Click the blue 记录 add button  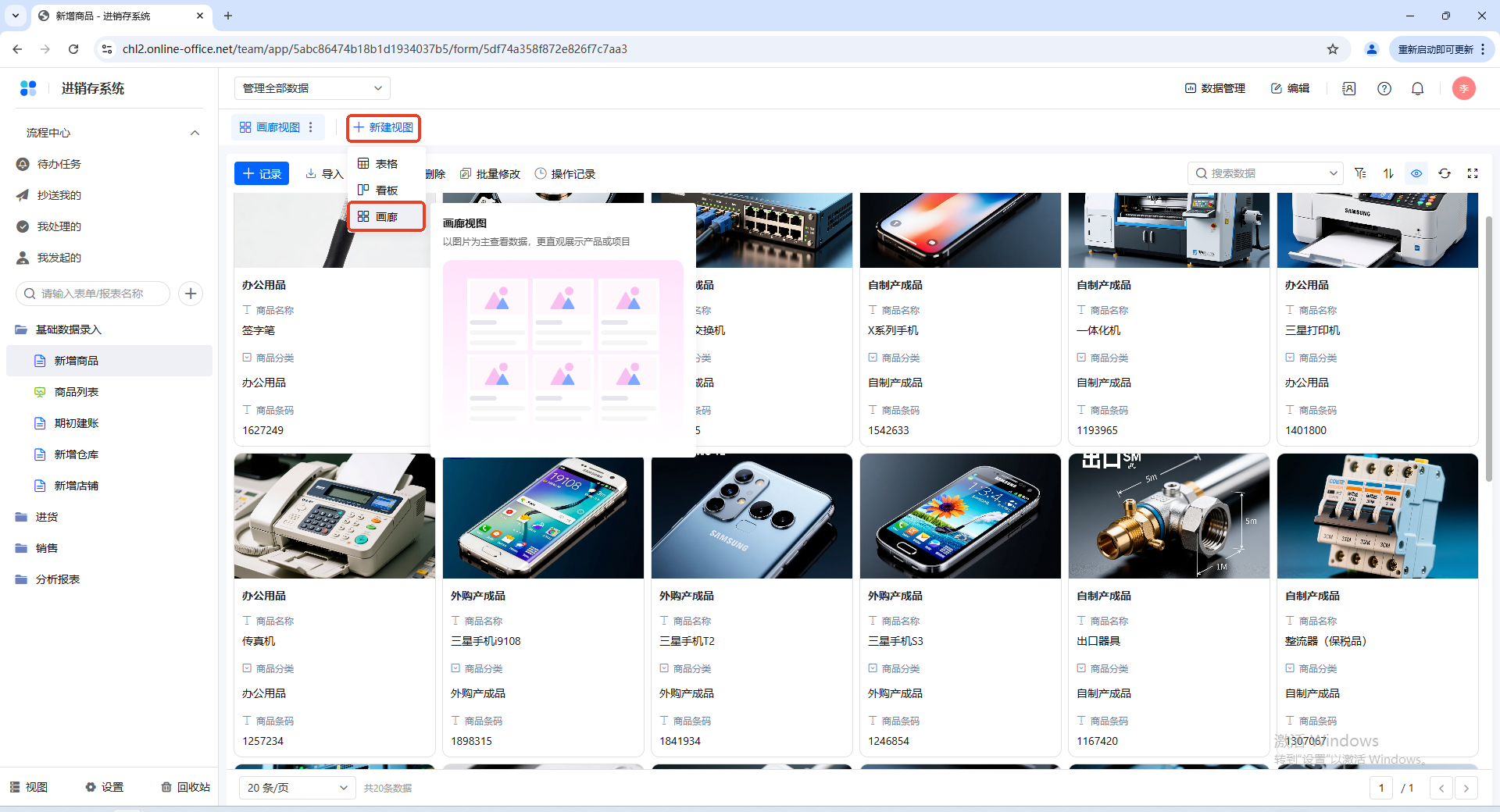pyautogui.click(x=262, y=173)
